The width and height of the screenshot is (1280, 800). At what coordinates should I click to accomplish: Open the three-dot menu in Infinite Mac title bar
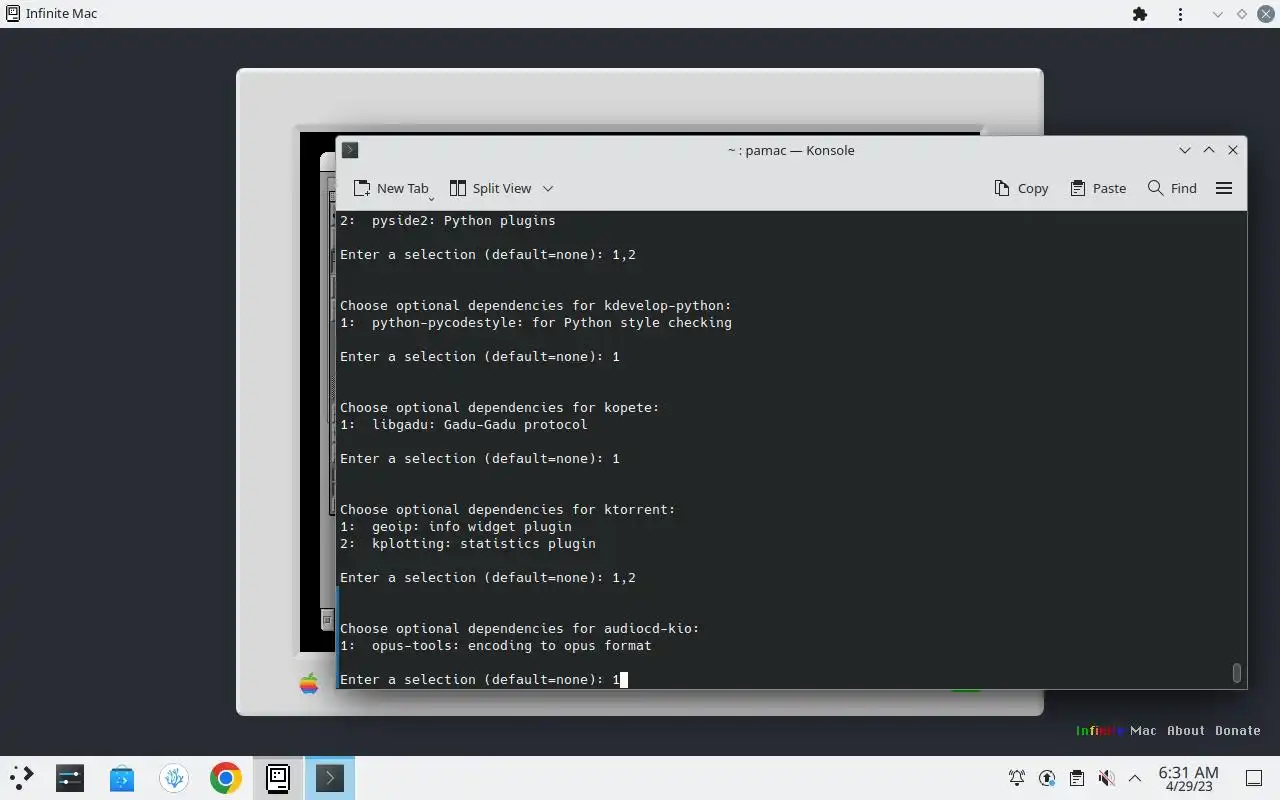pos(1181,14)
